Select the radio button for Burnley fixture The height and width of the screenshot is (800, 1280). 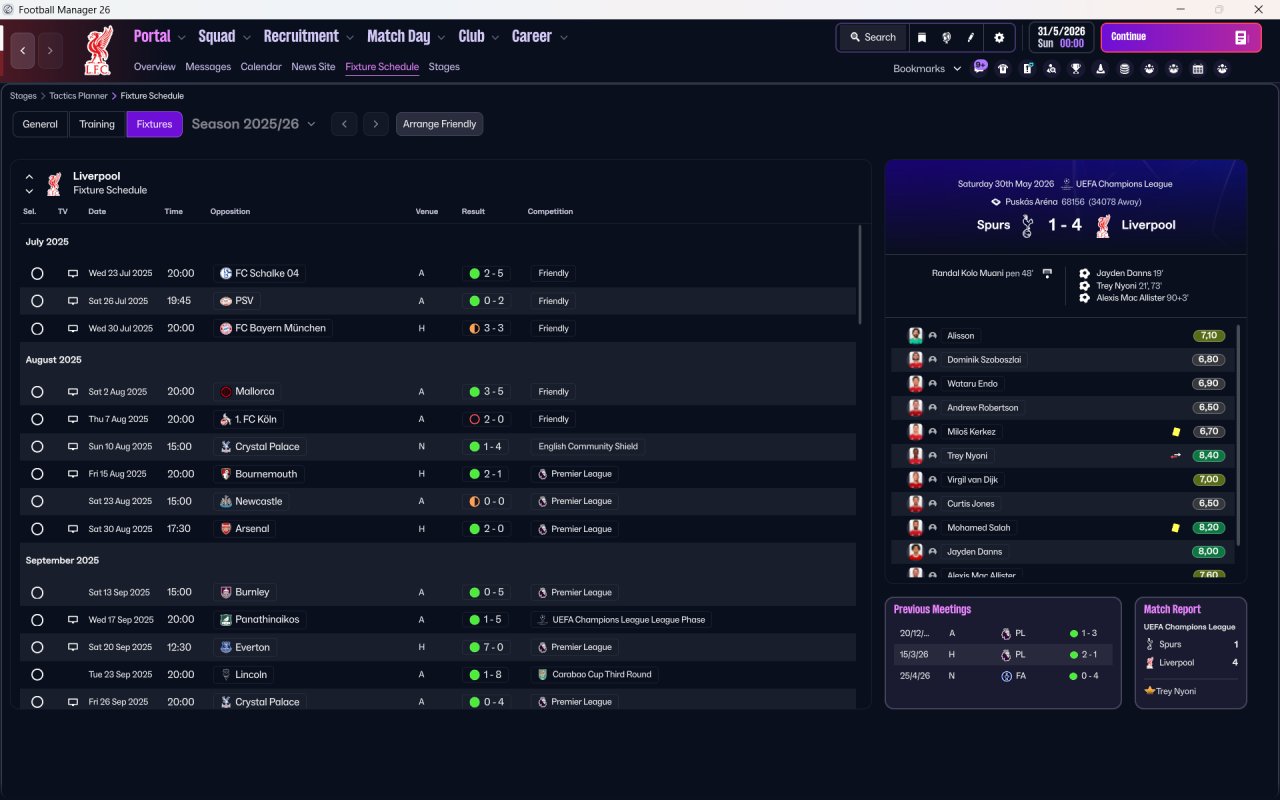(37, 592)
